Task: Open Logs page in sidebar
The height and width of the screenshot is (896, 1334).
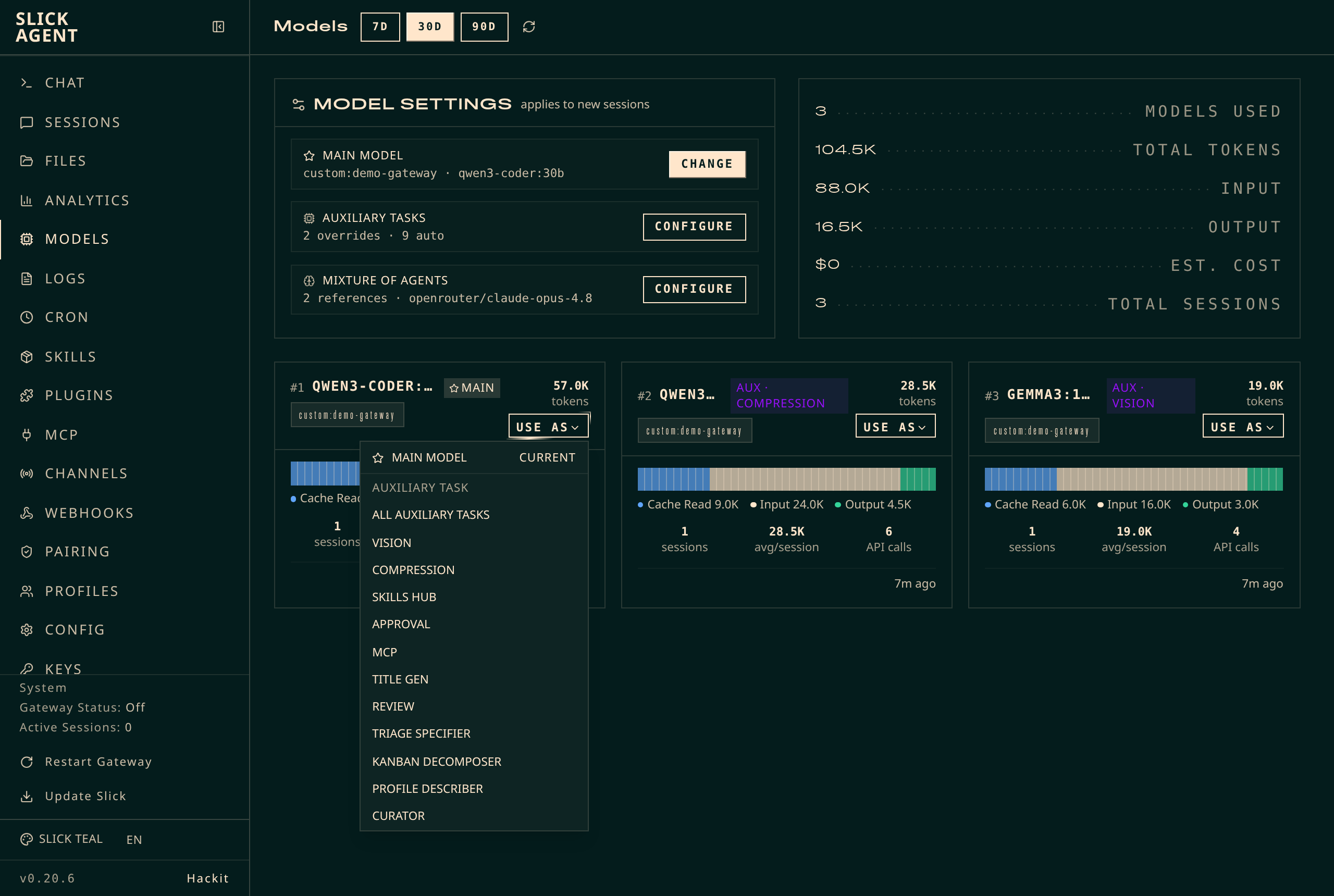Action: coord(124,279)
